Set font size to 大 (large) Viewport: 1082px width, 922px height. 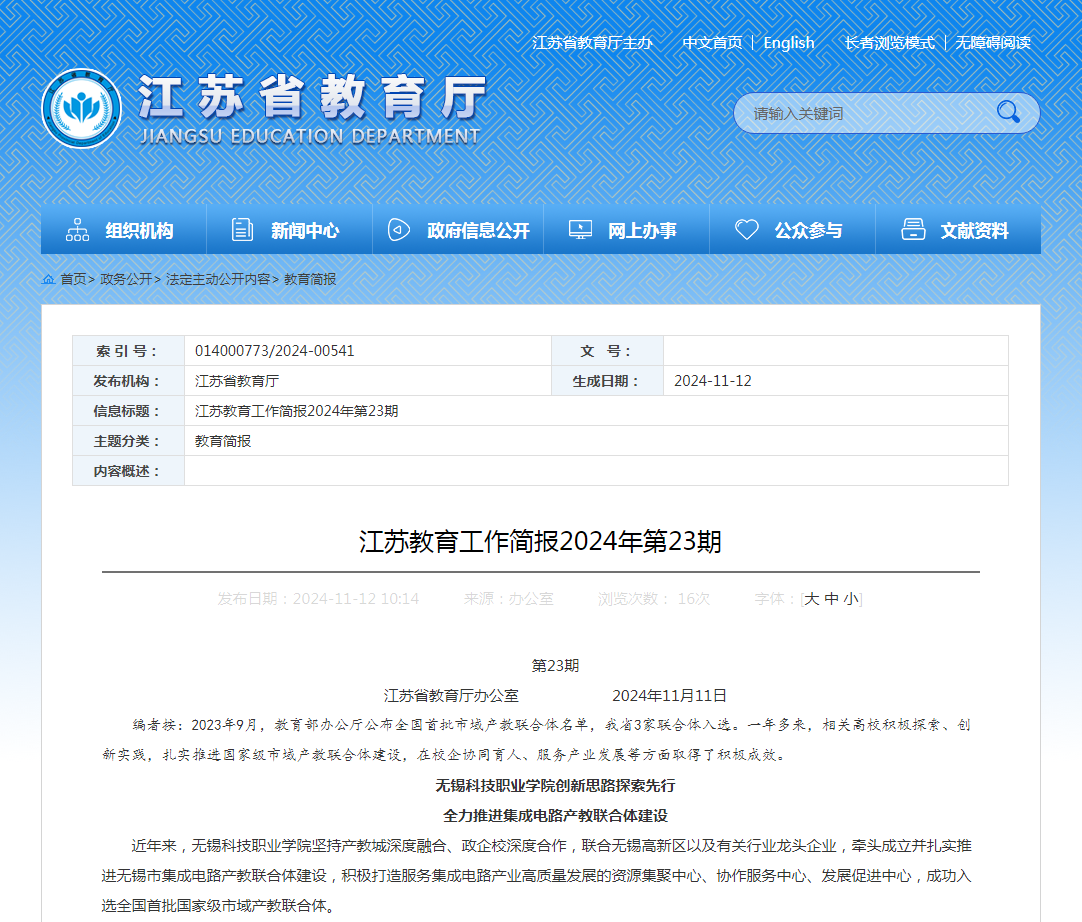pos(812,599)
